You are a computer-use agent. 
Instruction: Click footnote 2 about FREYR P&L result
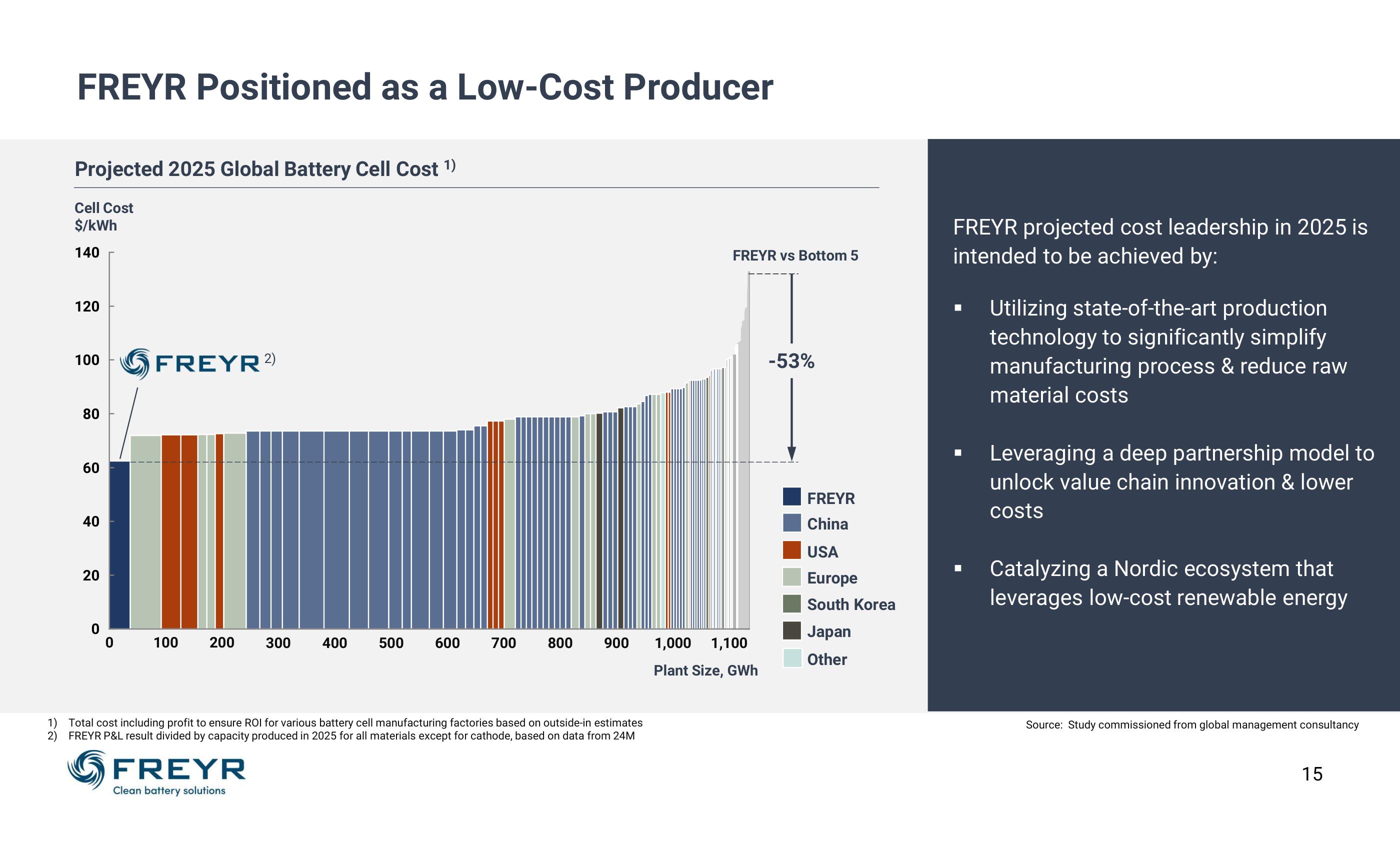pyautogui.click(x=341, y=736)
